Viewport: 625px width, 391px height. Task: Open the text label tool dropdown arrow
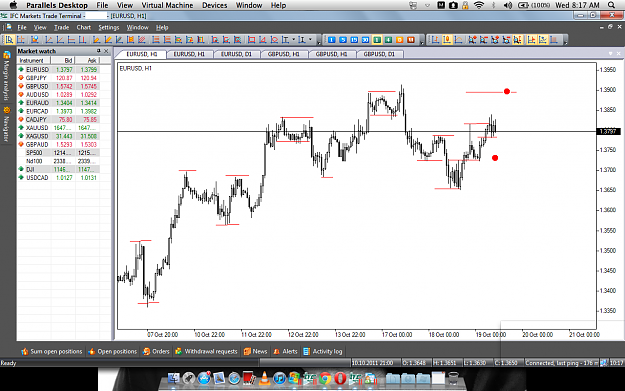point(294,39)
